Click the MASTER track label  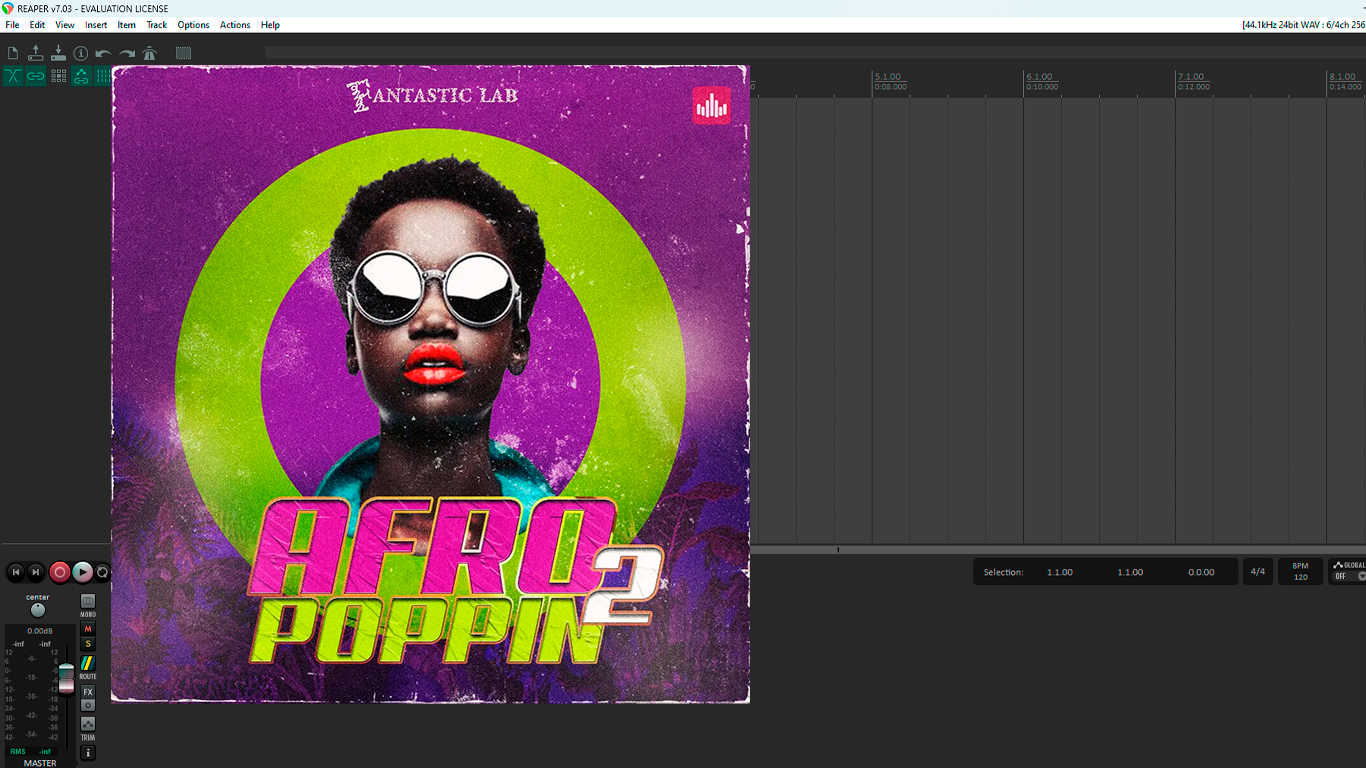point(40,763)
